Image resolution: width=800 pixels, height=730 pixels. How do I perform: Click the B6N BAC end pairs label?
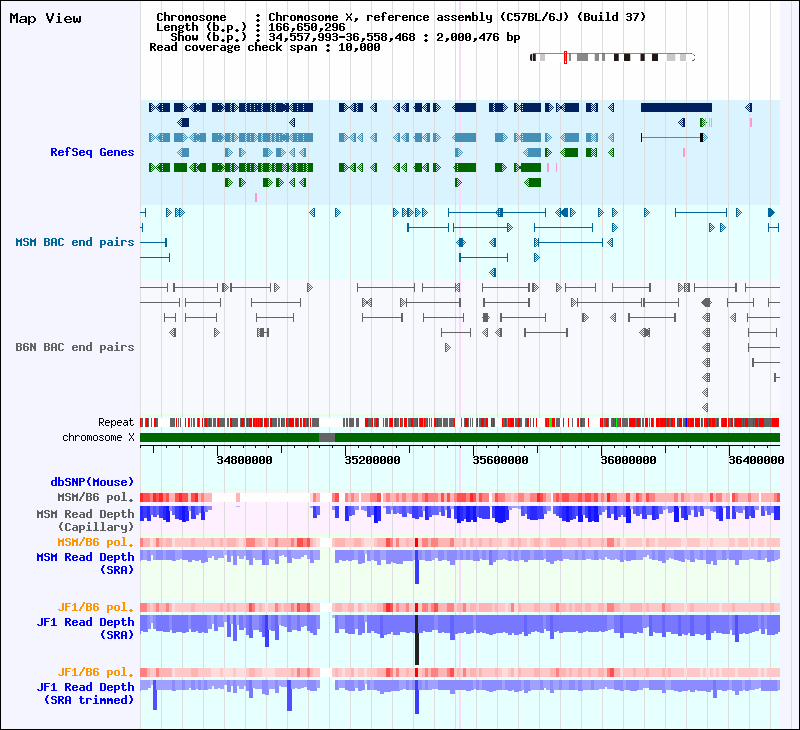74,347
